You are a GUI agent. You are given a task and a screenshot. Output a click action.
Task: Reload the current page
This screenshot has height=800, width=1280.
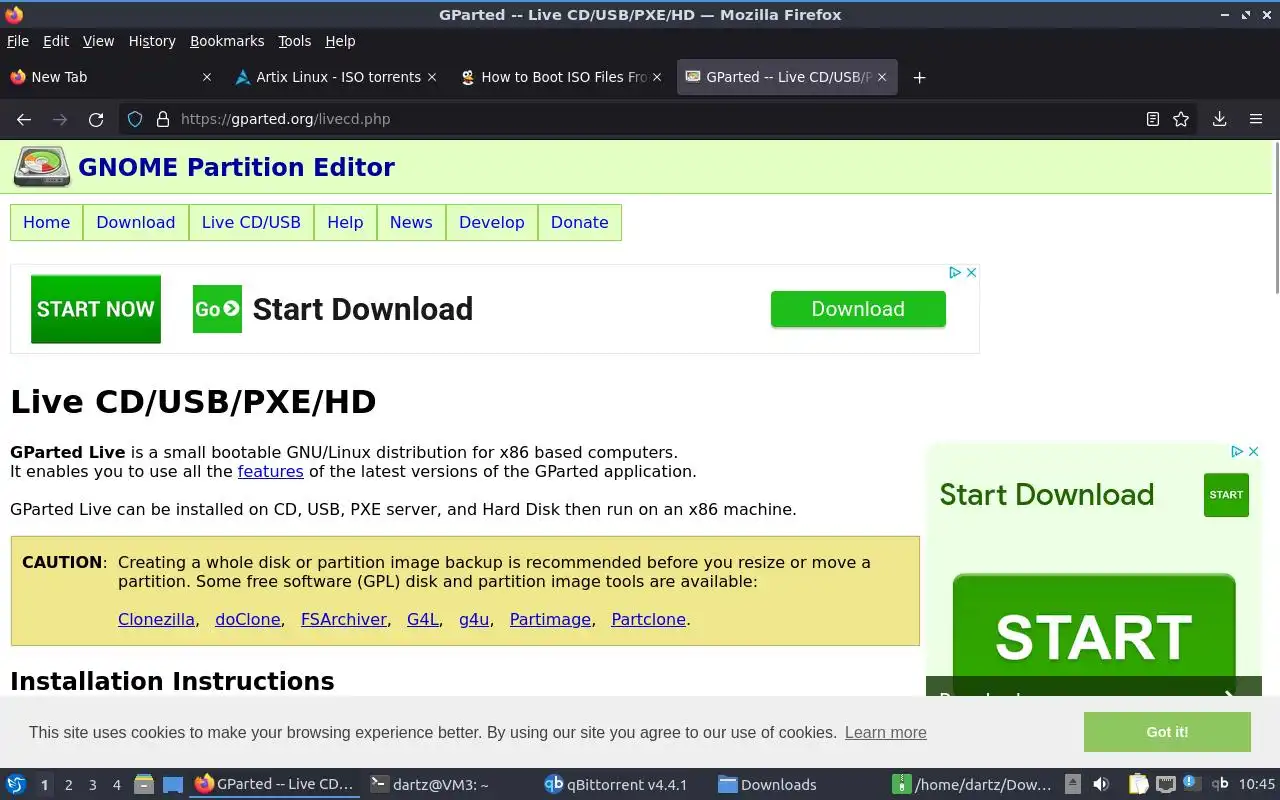[96, 119]
